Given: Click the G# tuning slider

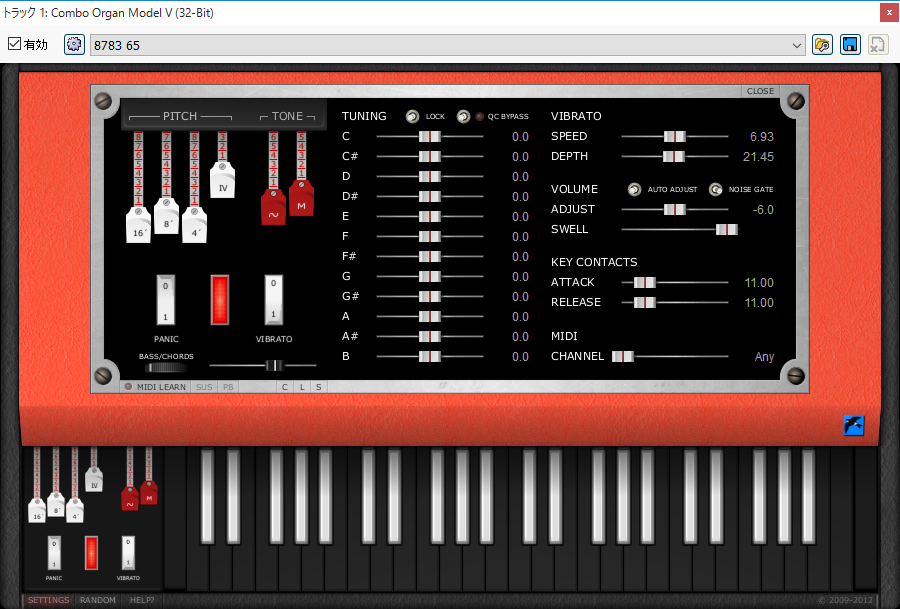Looking at the screenshot, I should pos(430,296).
